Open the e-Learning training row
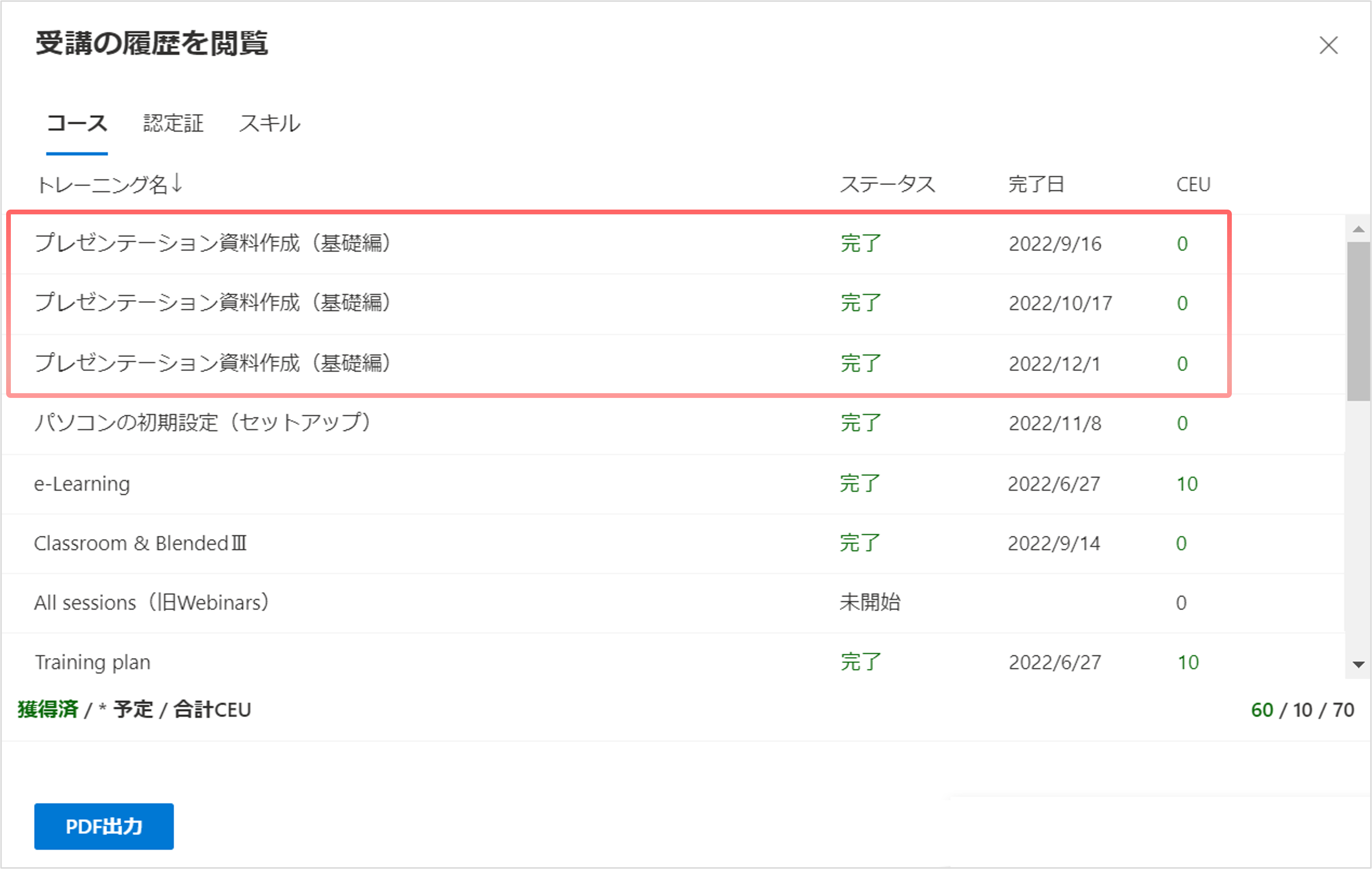Image resolution: width=1372 pixels, height=869 pixels. point(673,484)
